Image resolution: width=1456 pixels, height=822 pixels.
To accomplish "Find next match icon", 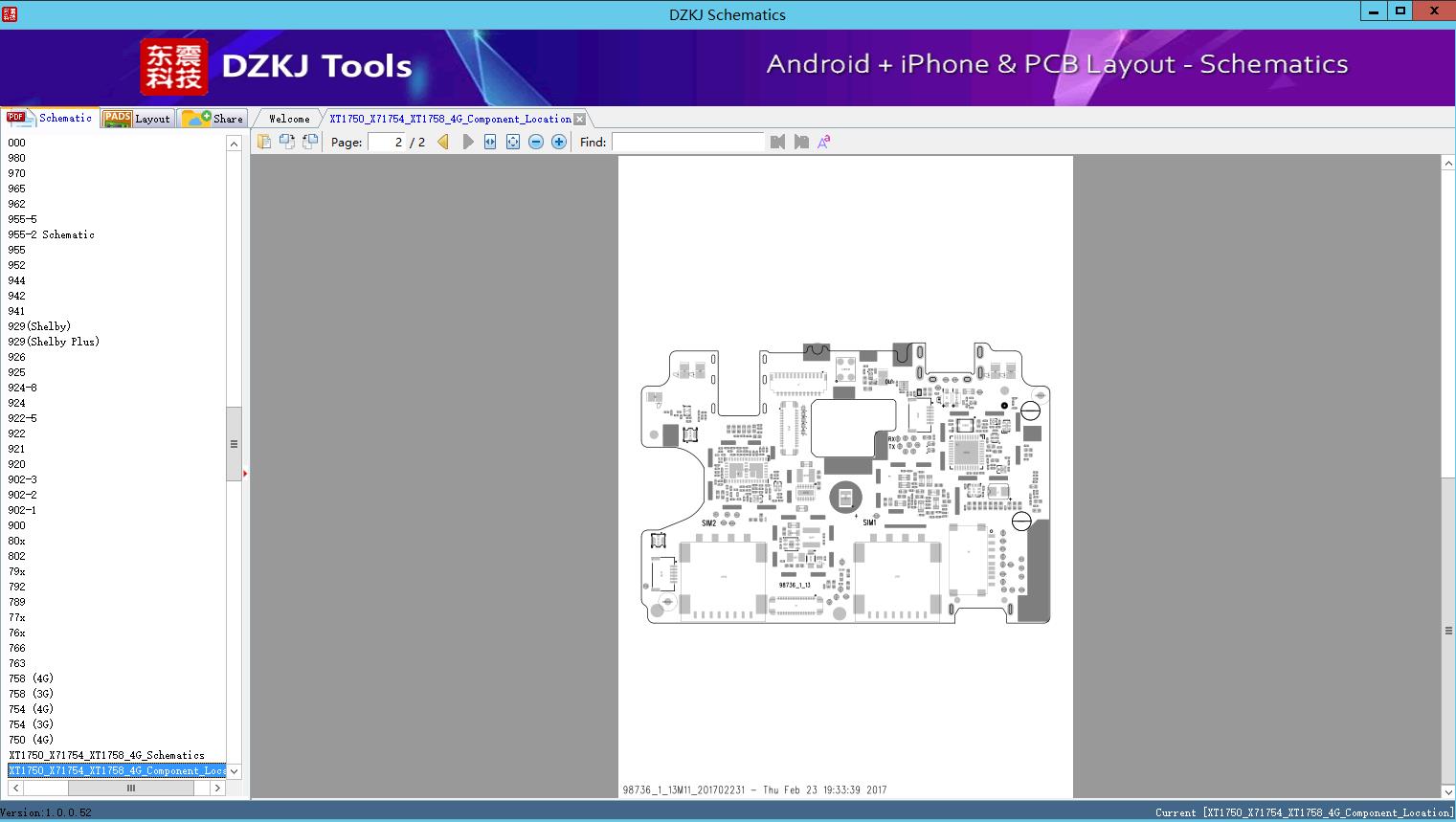I will (801, 142).
